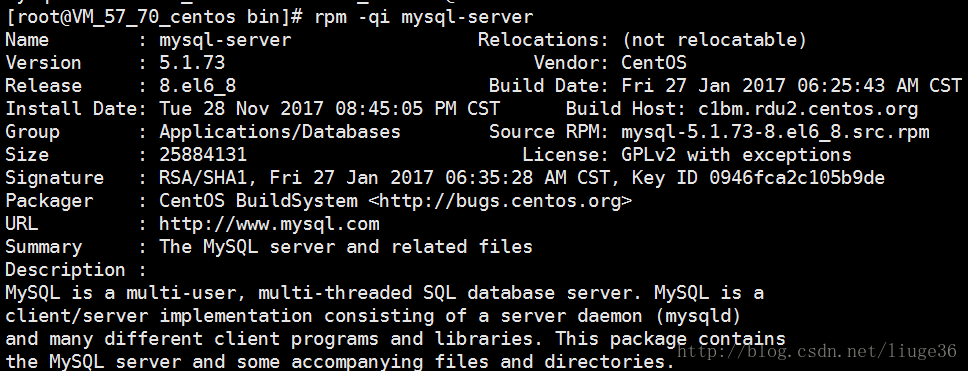Viewport: 968px width, 371px height.
Task: Click the Install Date Tue 28 Nov 2017
Action: click(241, 109)
